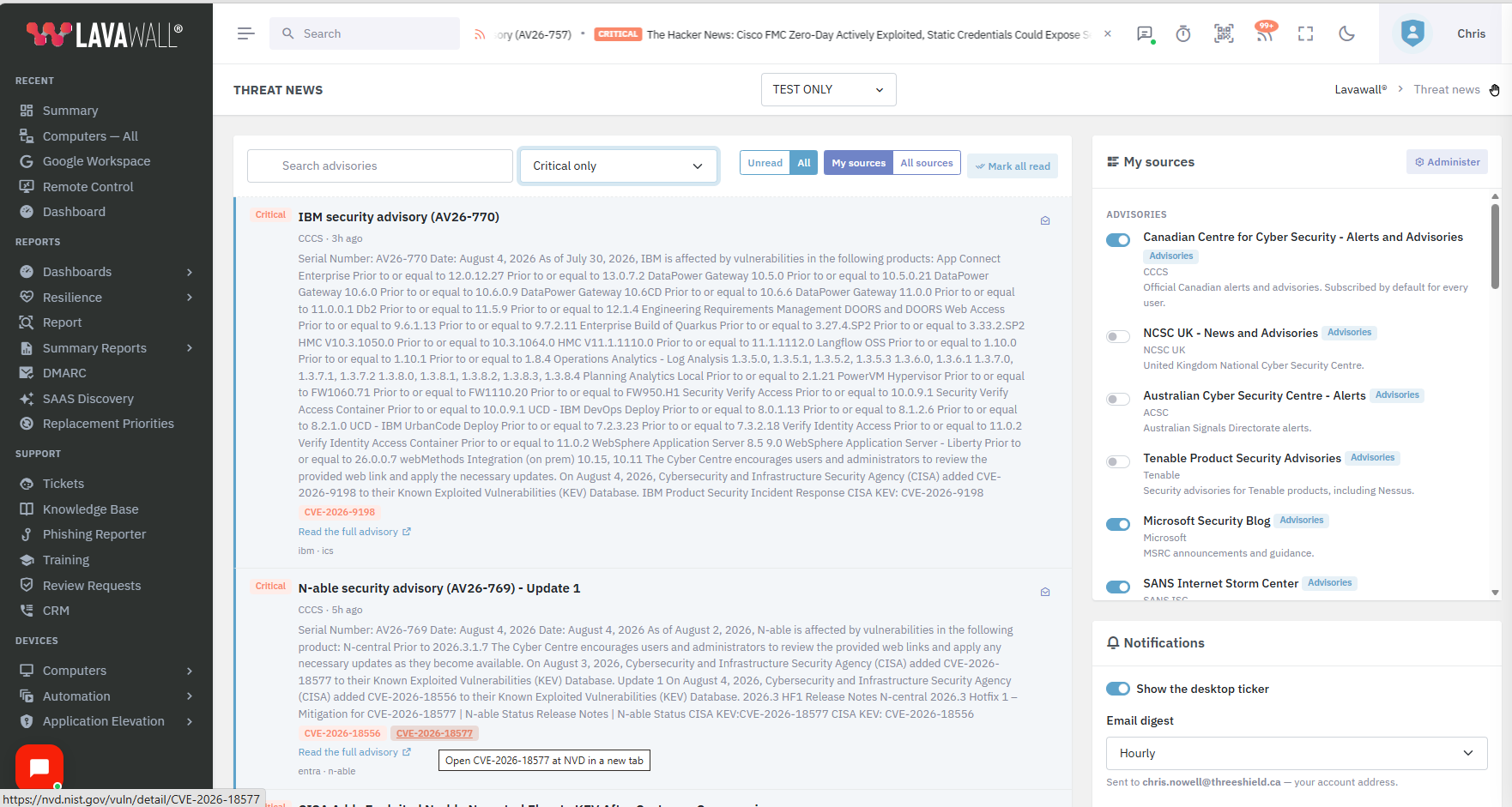Open Review Requests in sidebar
The width and height of the screenshot is (1512, 807).
coord(92,586)
